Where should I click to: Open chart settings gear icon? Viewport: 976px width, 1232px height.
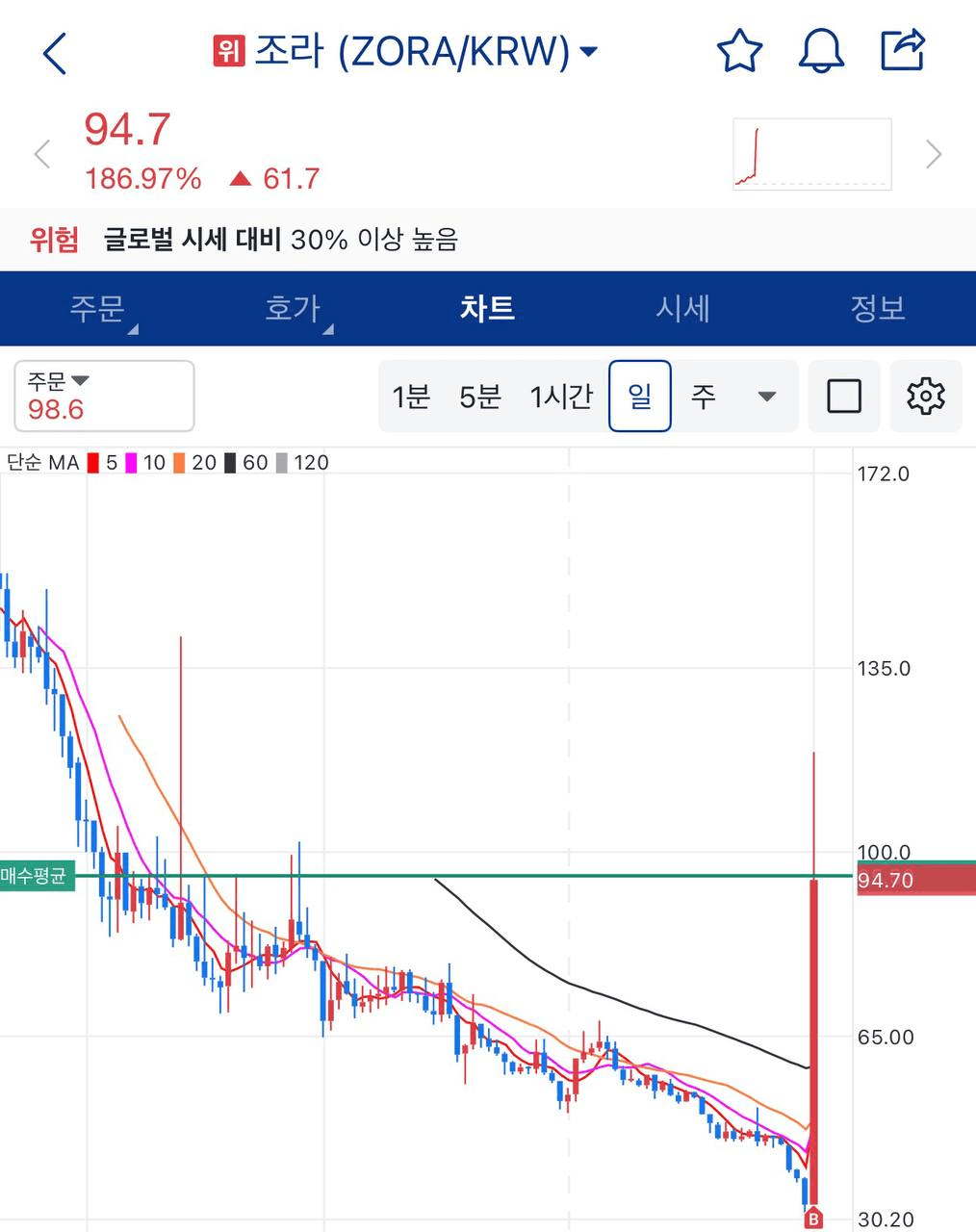pyautogui.click(x=925, y=396)
